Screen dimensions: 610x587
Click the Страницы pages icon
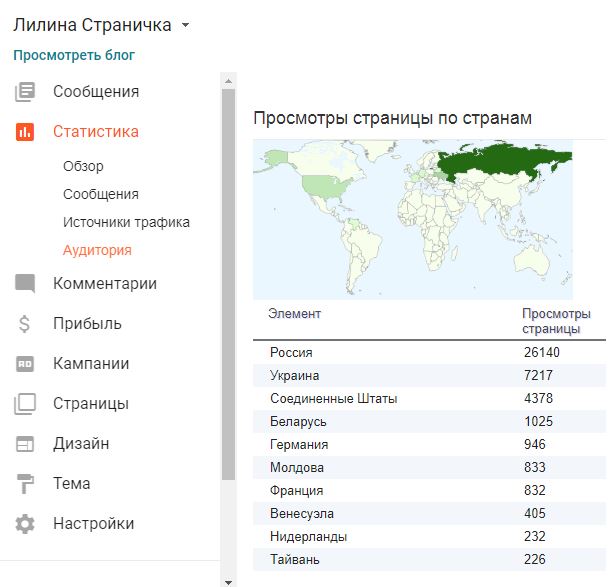click(x=25, y=404)
